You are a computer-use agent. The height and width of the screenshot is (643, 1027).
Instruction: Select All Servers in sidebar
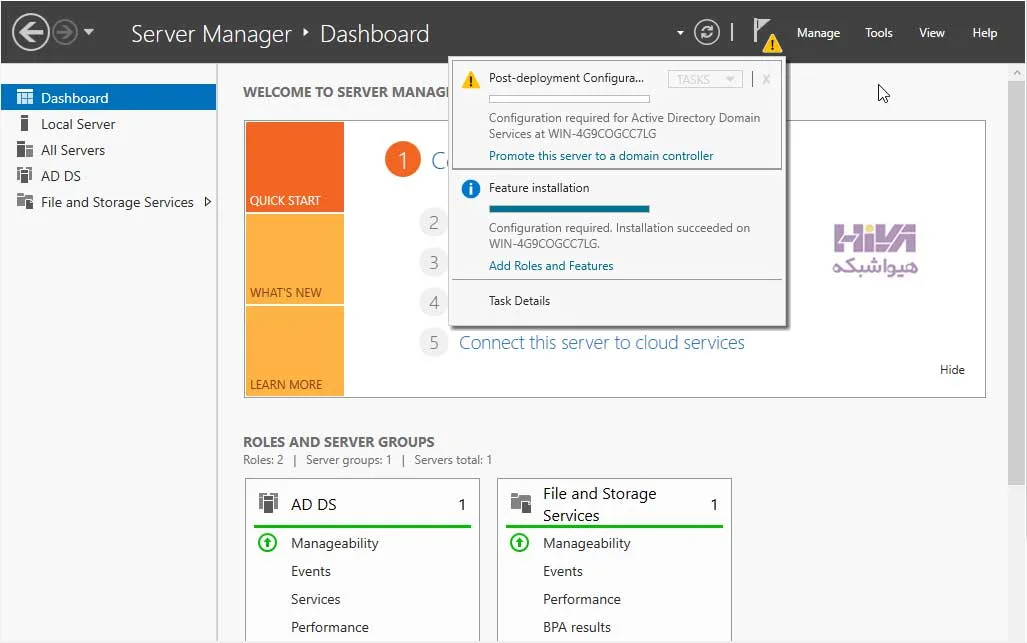coord(109,150)
